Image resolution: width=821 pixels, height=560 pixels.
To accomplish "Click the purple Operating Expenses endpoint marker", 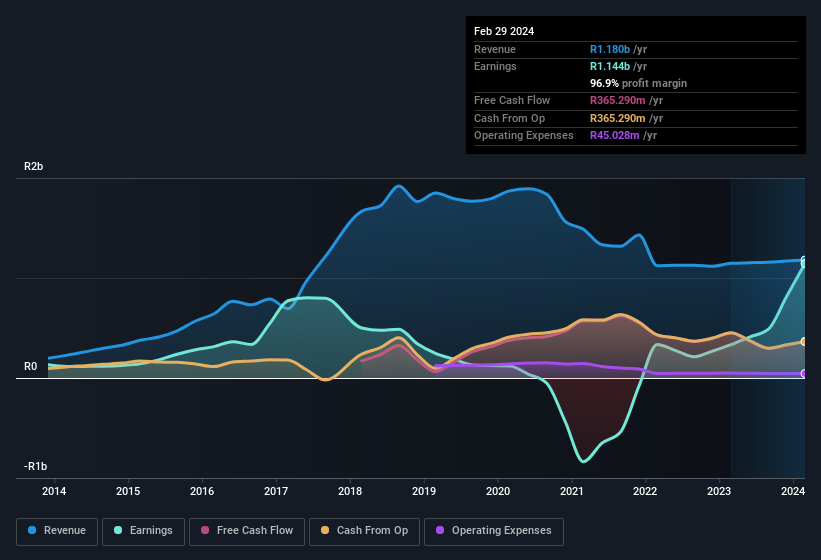I will tap(804, 373).
